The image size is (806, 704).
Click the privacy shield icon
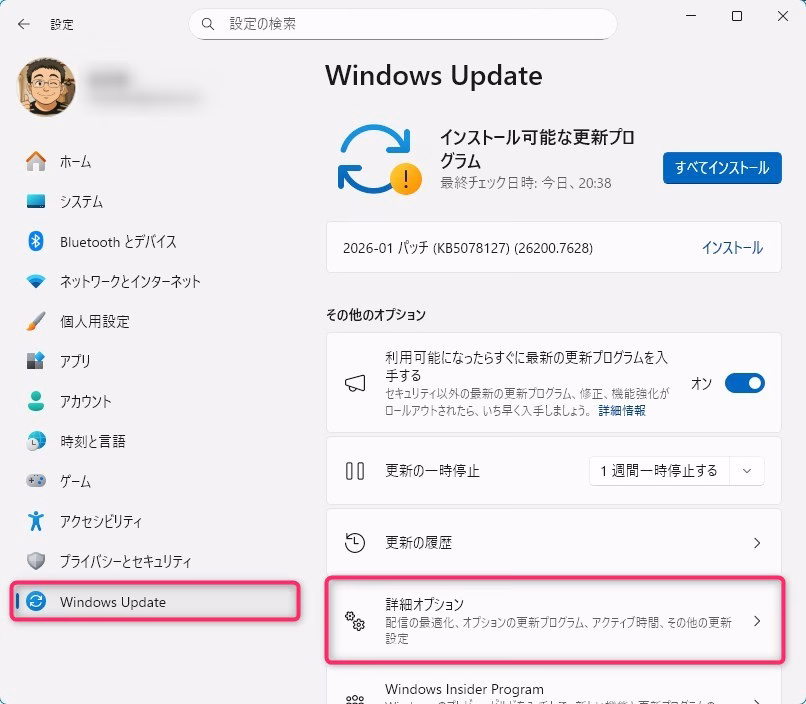(36, 561)
